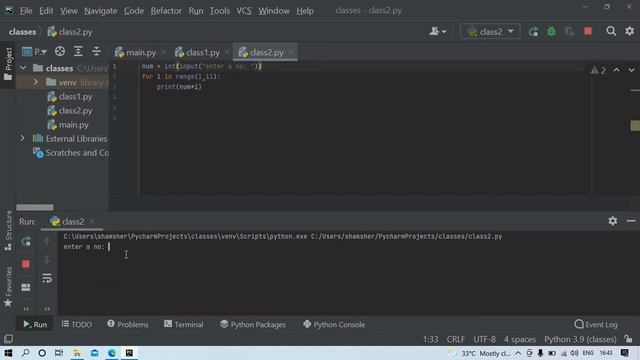Close the class2.py editor tab
The width and height of the screenshot is (640, 360).
click(291, 52)
